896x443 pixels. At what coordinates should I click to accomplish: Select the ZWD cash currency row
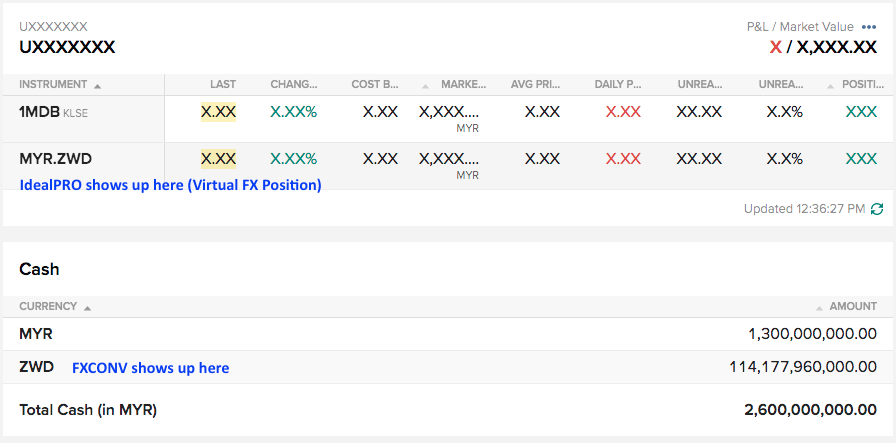[x=448, y=367]
